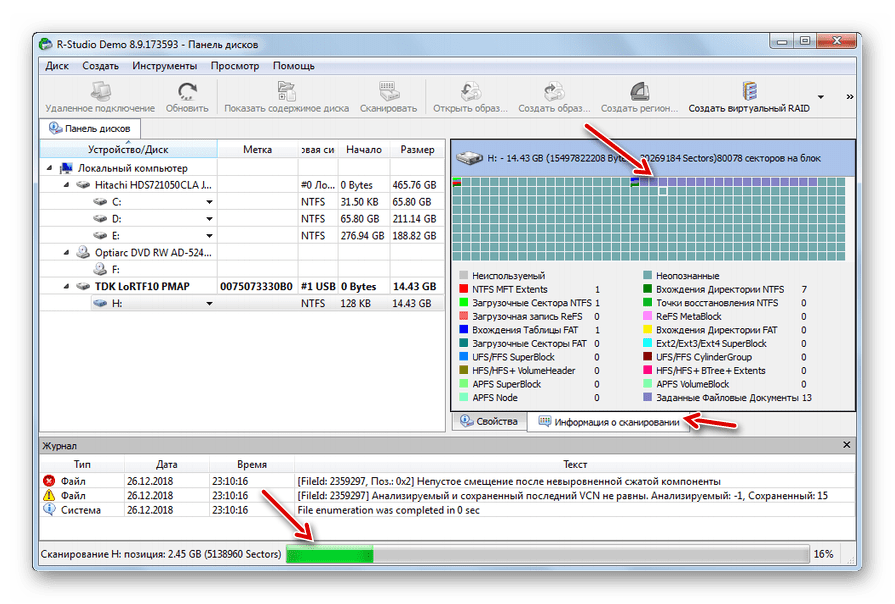Click the Create virtual RAID toolbar icon
Screen dimensions: 895x604
[749, 91]
